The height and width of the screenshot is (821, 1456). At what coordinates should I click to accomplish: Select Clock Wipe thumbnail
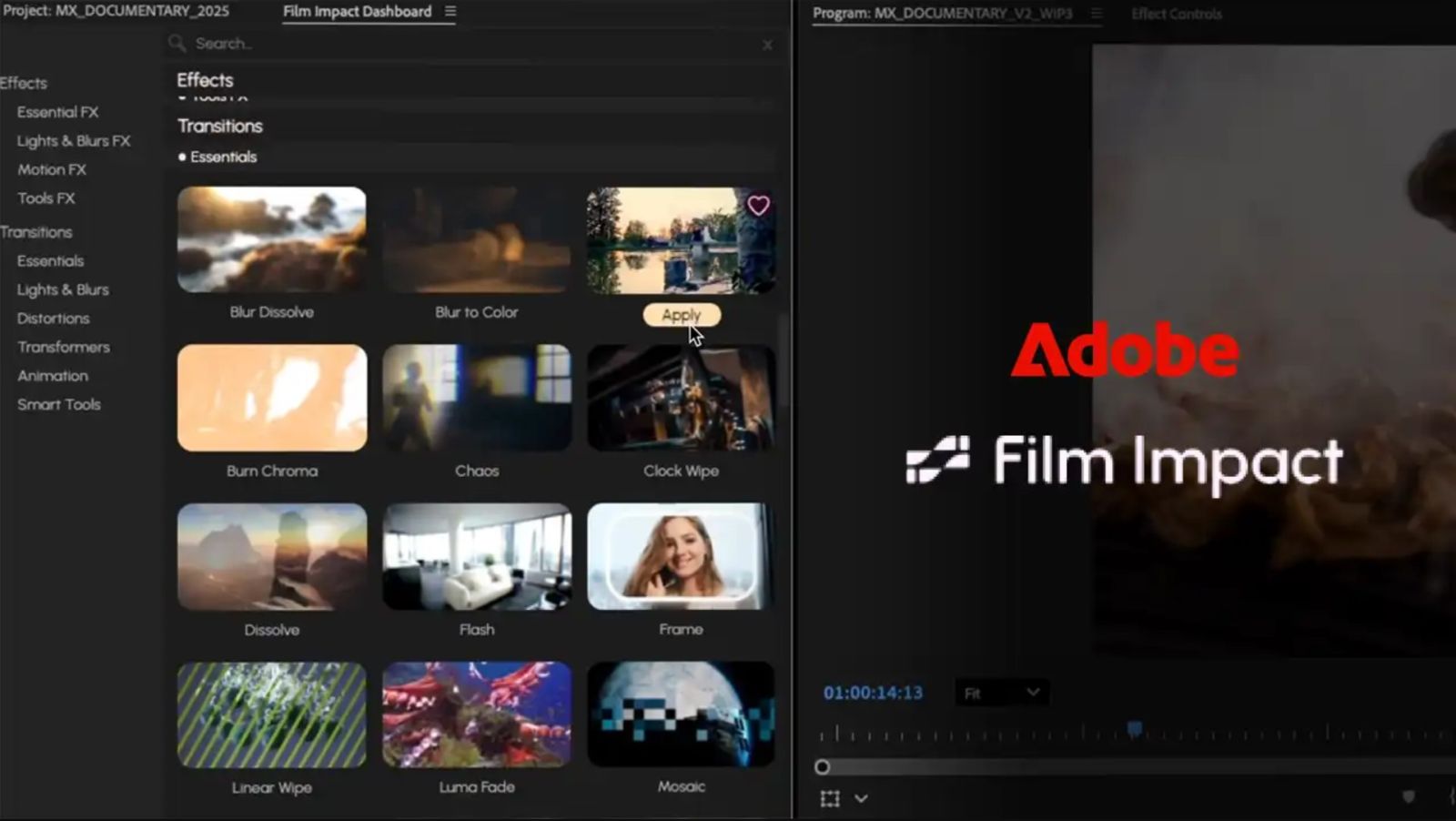(x=681, y=398)
